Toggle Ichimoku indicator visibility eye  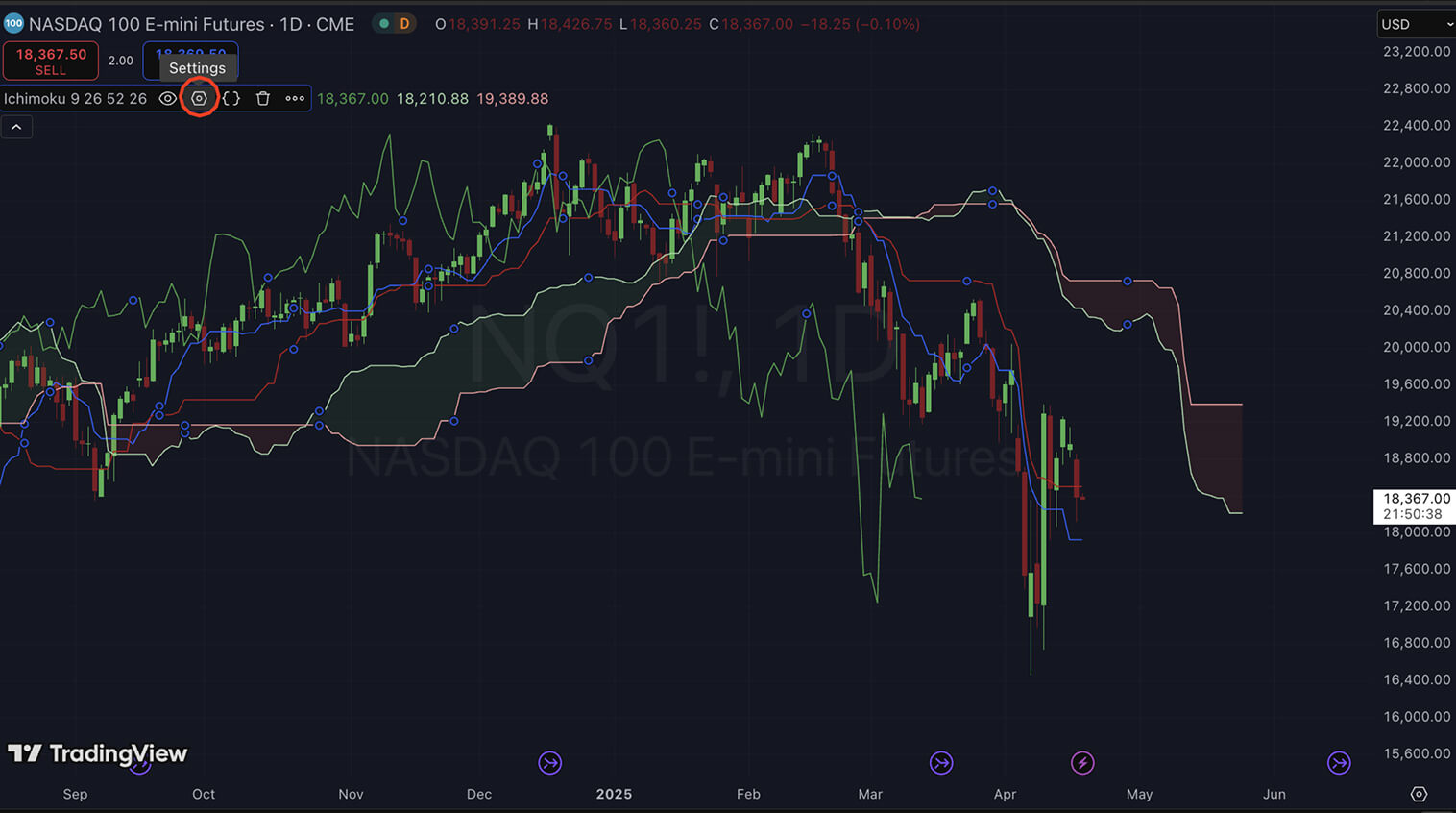pos(167,98)
